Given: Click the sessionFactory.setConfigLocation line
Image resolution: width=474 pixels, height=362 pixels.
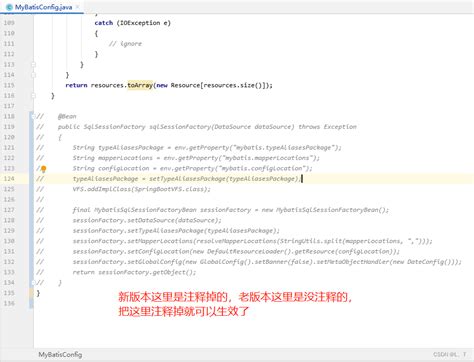Looking at the screenshot, I should pos(236,251).
